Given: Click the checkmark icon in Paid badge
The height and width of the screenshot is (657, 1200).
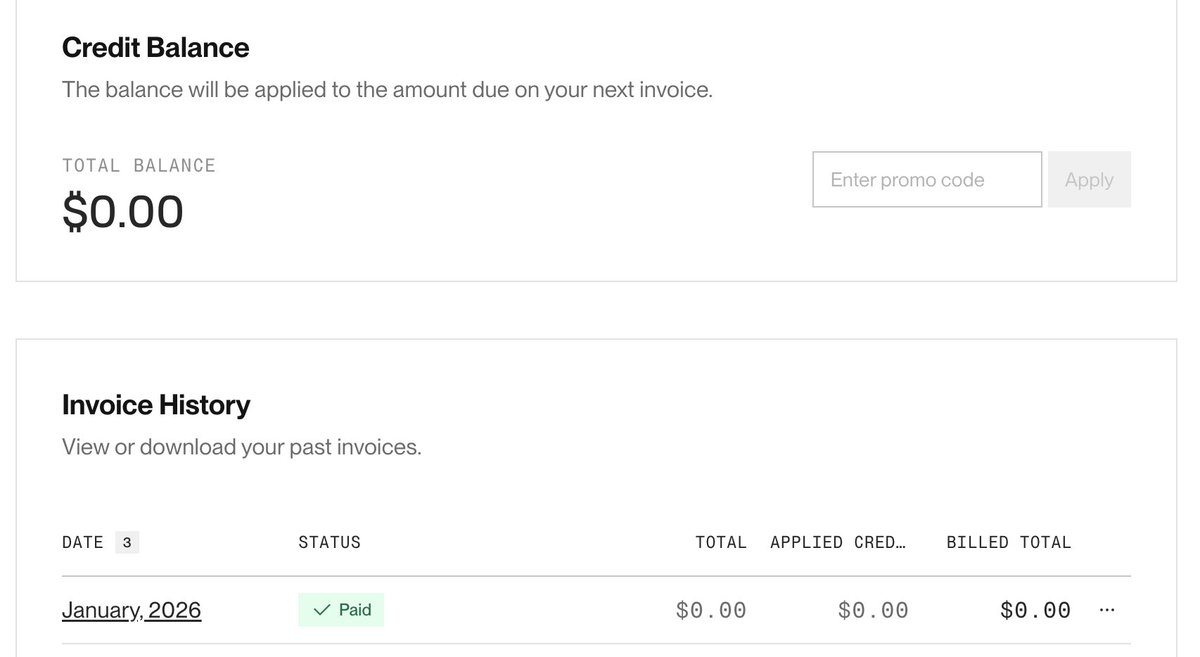Looking at the screenshot, I should tap(322, 610).
